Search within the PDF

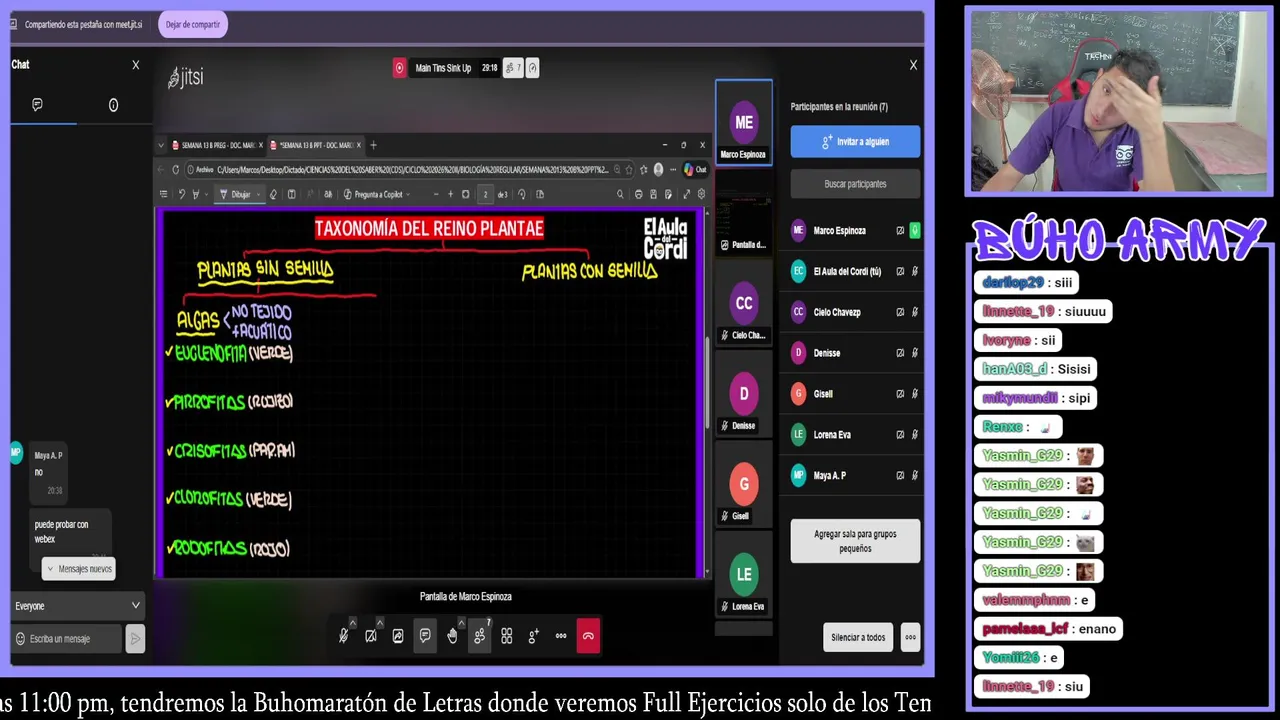click(x=620, y=194)
